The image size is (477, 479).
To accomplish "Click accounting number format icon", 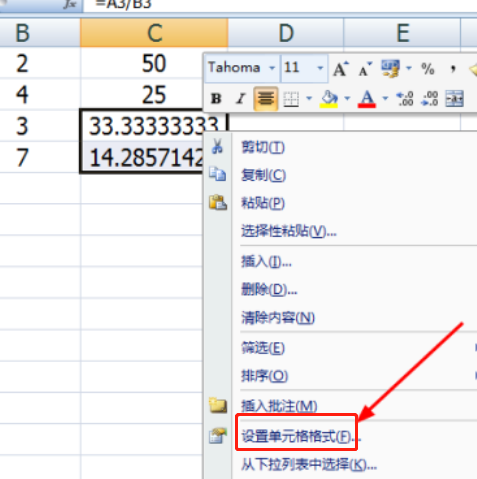I will tap(390, 68).
